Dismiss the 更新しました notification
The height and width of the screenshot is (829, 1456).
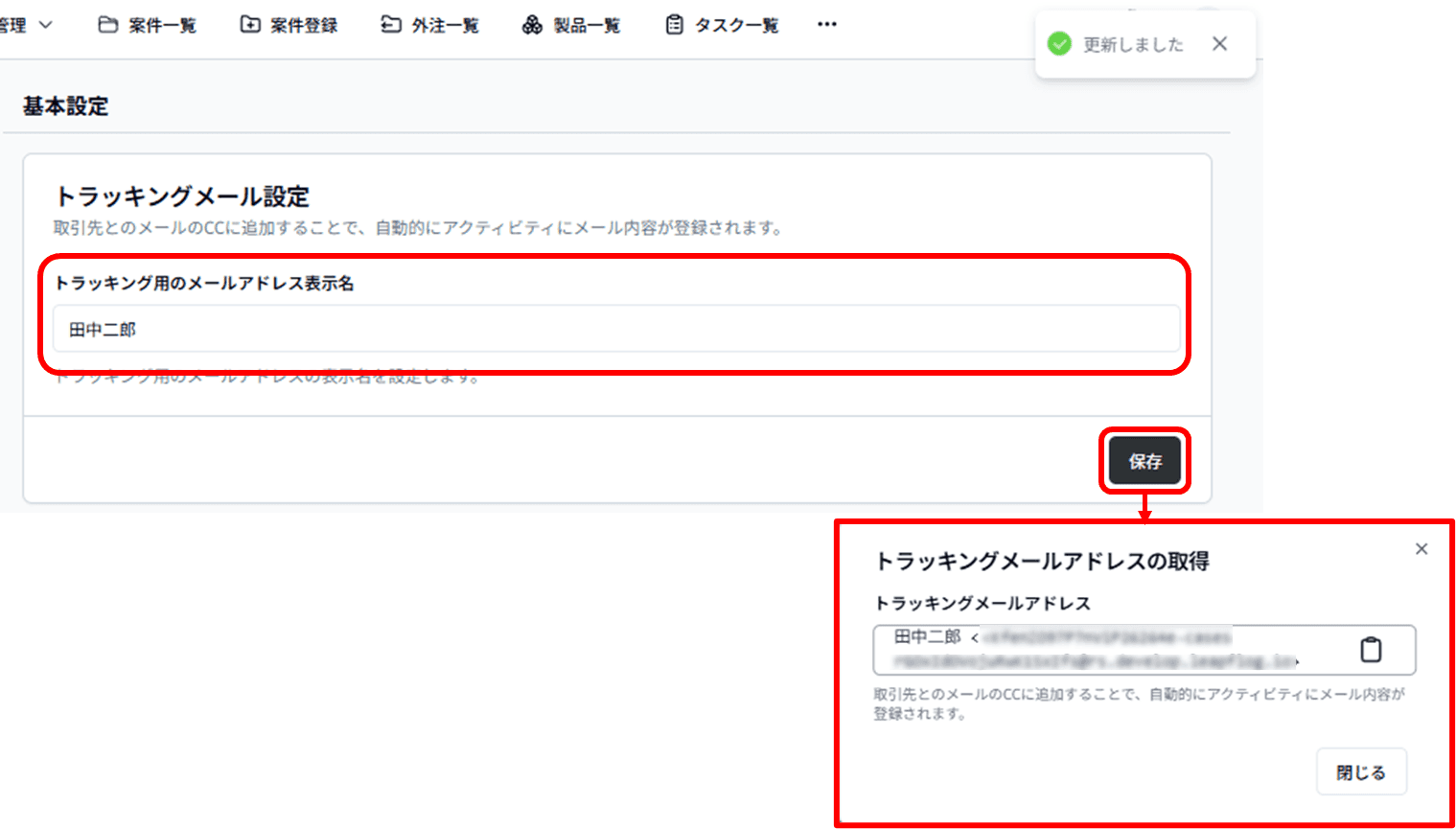pos(1219,44)
